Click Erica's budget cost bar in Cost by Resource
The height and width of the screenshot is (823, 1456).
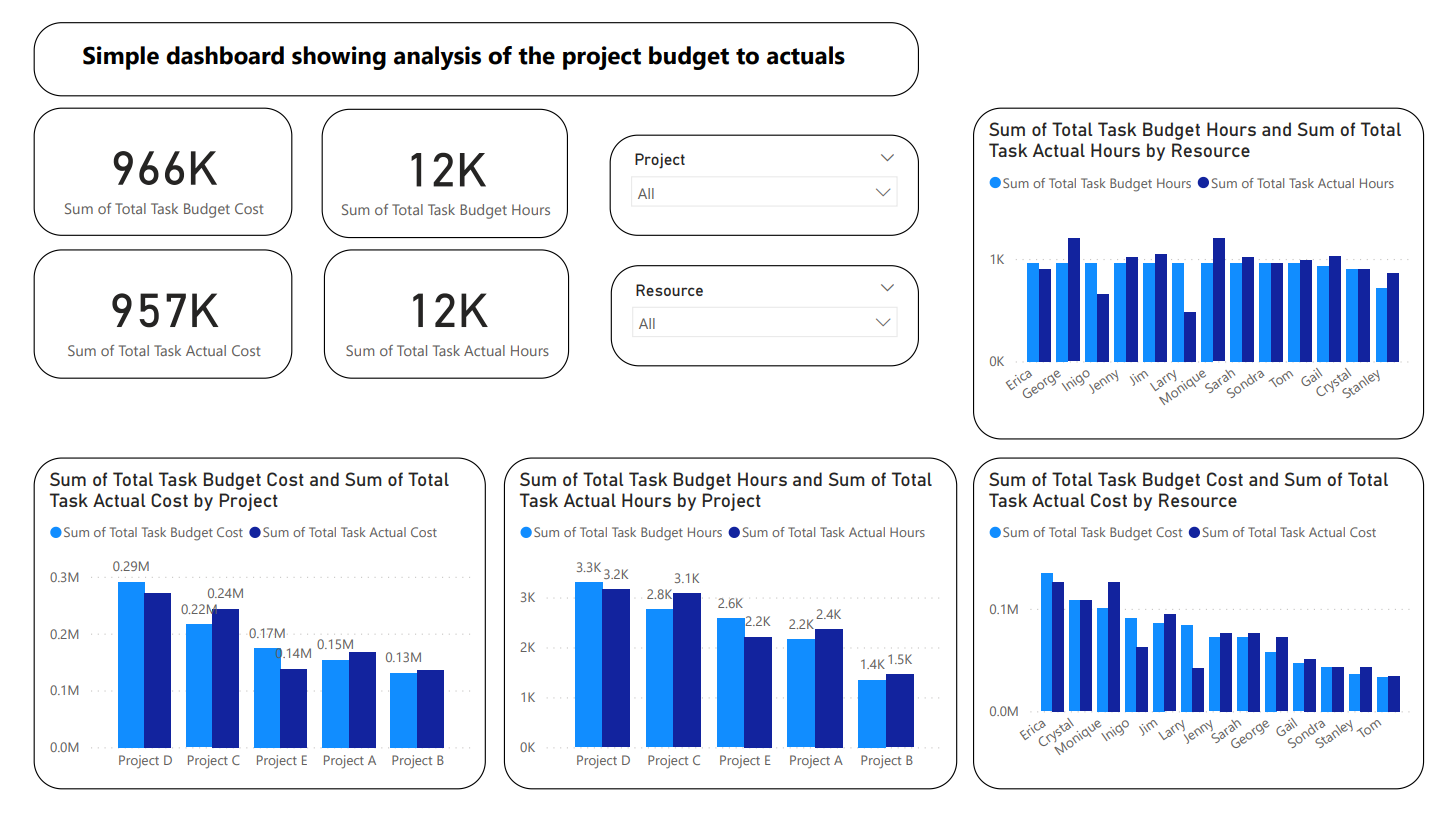[x=1047, y=642]
